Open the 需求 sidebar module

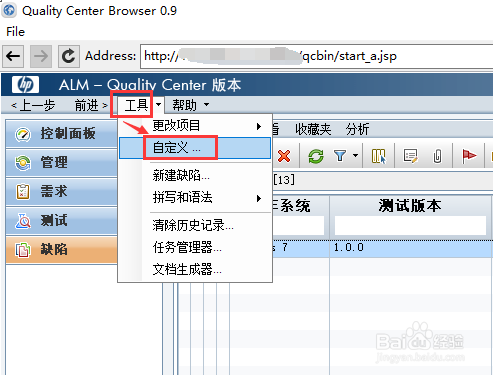click(x=61, y=192)
